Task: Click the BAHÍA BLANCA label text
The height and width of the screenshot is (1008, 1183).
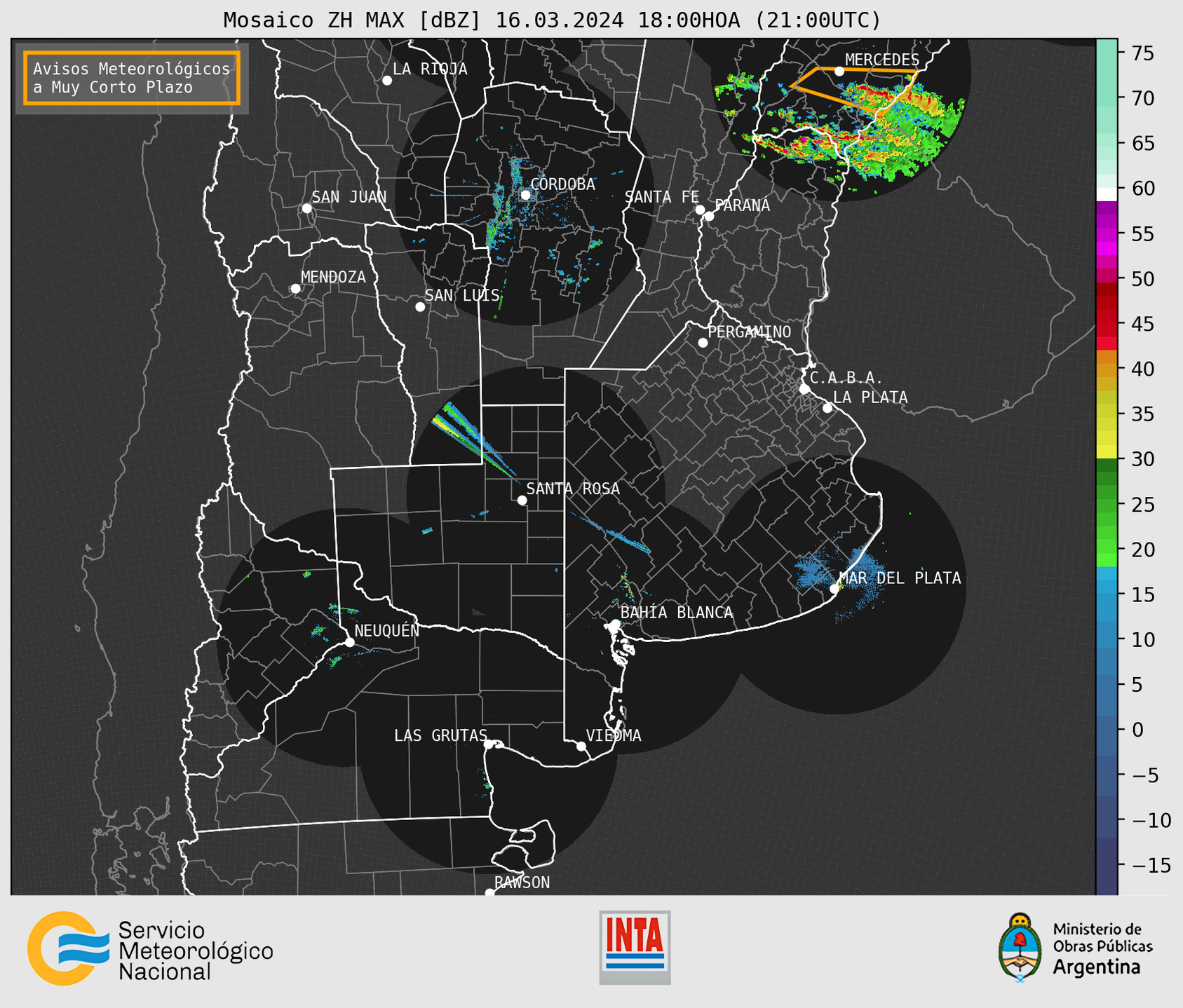Action: [677, 613]
